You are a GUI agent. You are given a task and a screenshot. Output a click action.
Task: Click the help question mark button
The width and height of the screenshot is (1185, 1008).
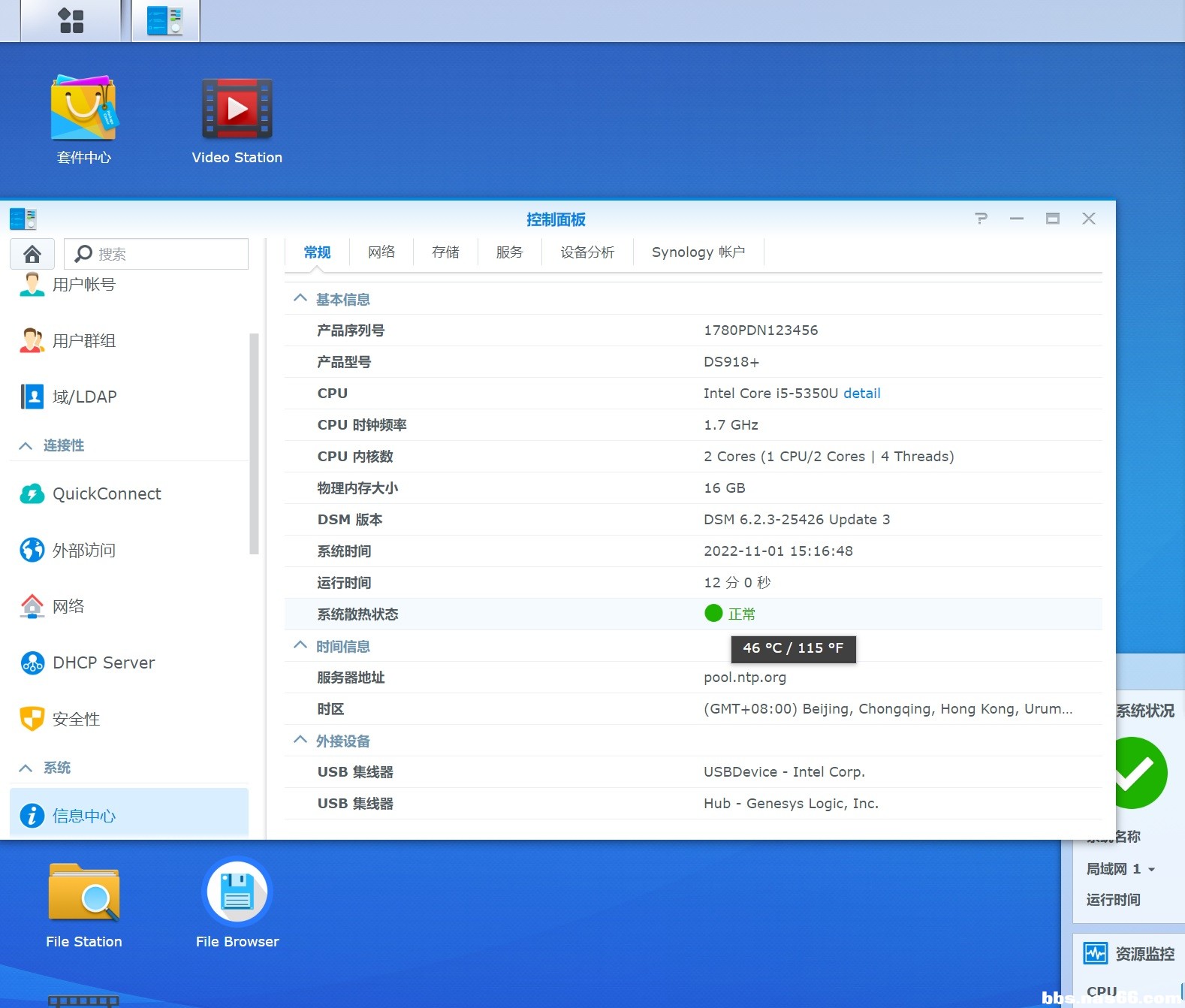(981, 219)
